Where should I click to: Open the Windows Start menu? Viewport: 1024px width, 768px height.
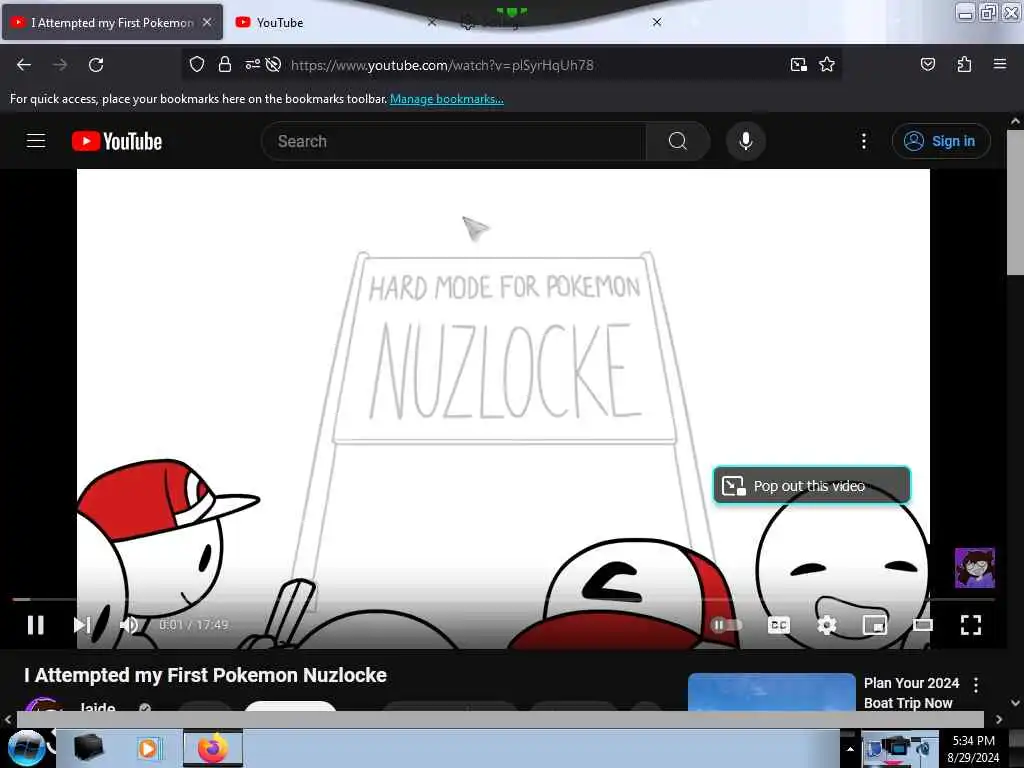(26, 748)
